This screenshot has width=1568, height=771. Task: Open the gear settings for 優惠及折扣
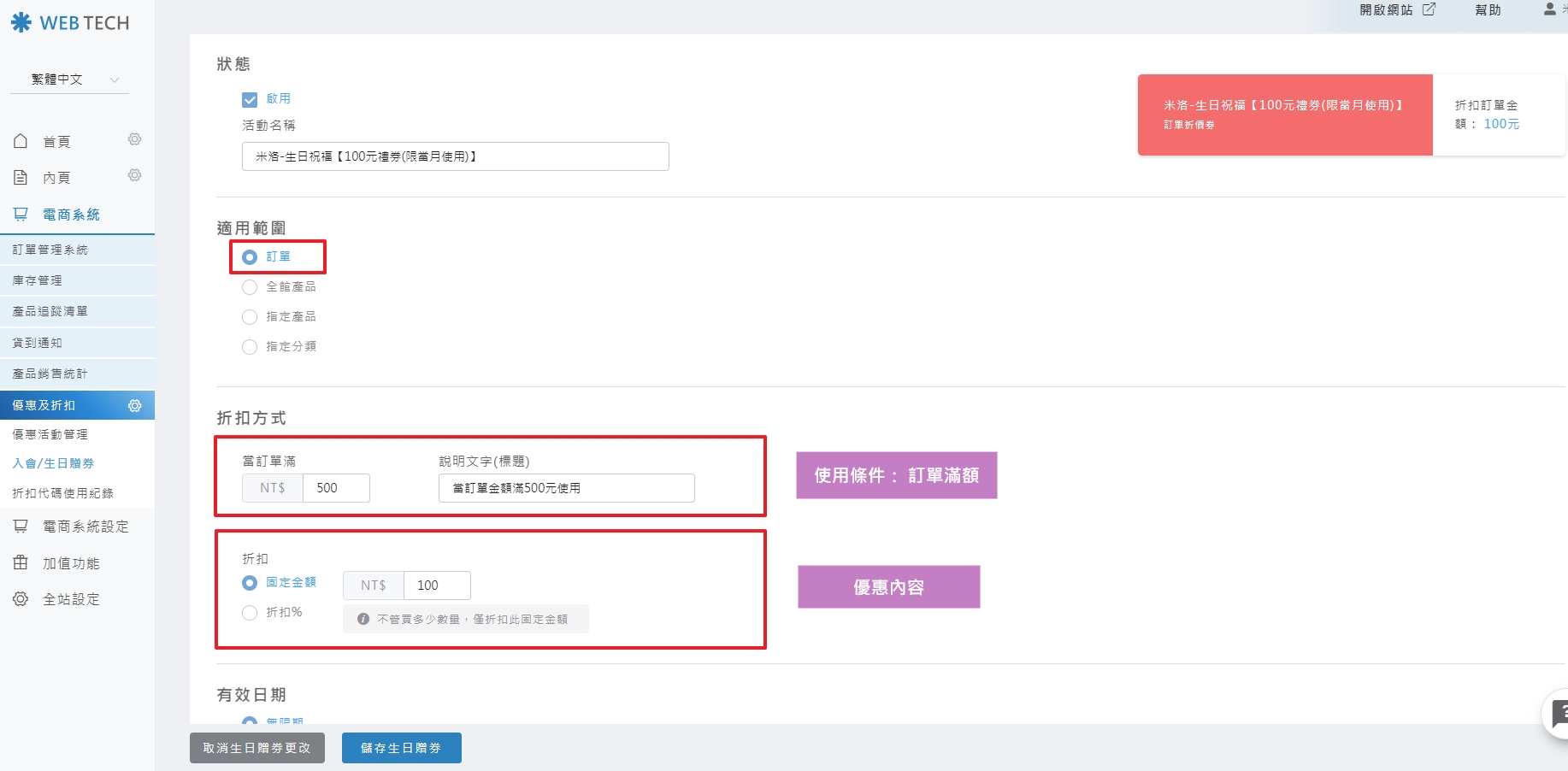pos(134,405)
